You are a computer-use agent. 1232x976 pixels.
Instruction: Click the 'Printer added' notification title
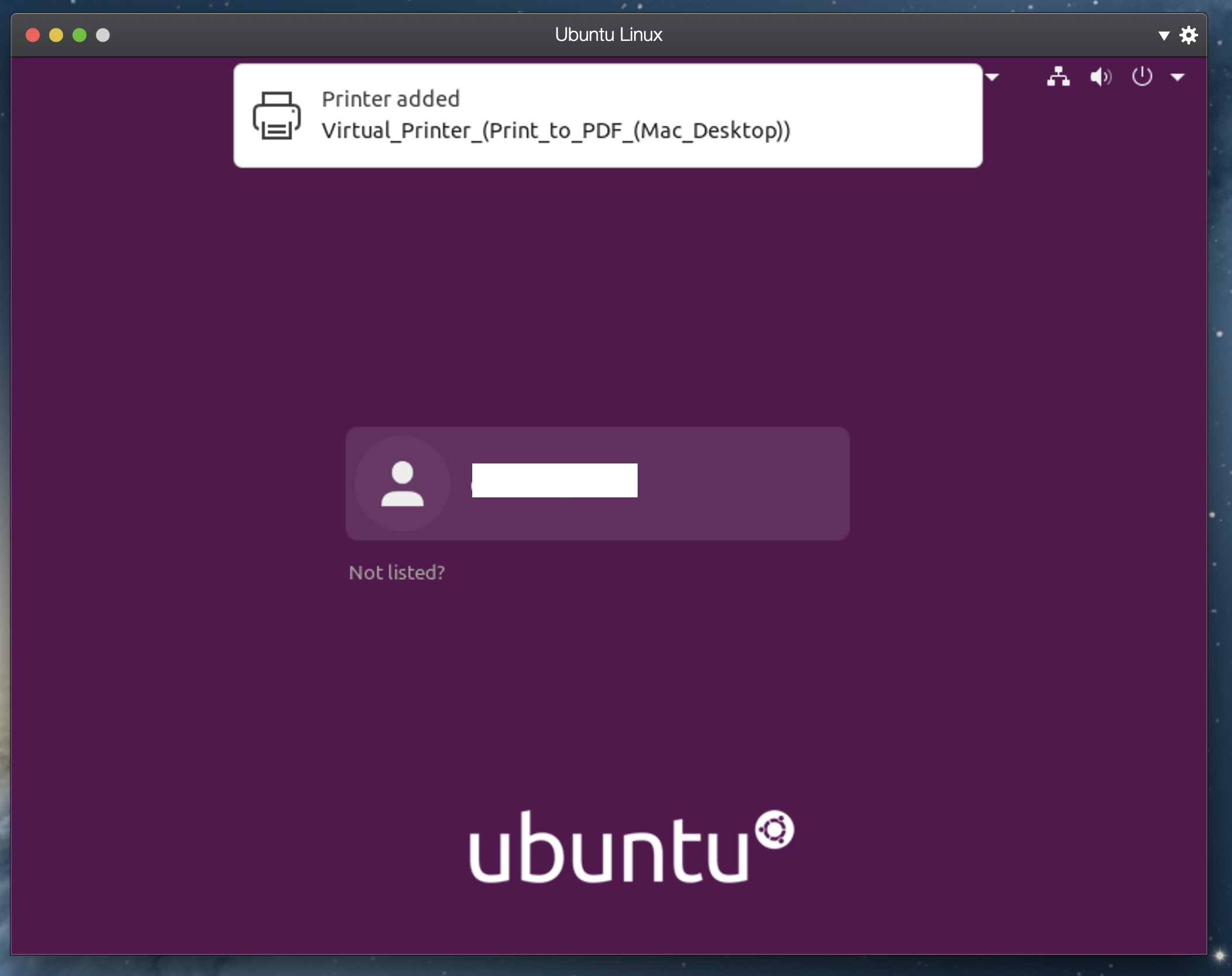390,99
